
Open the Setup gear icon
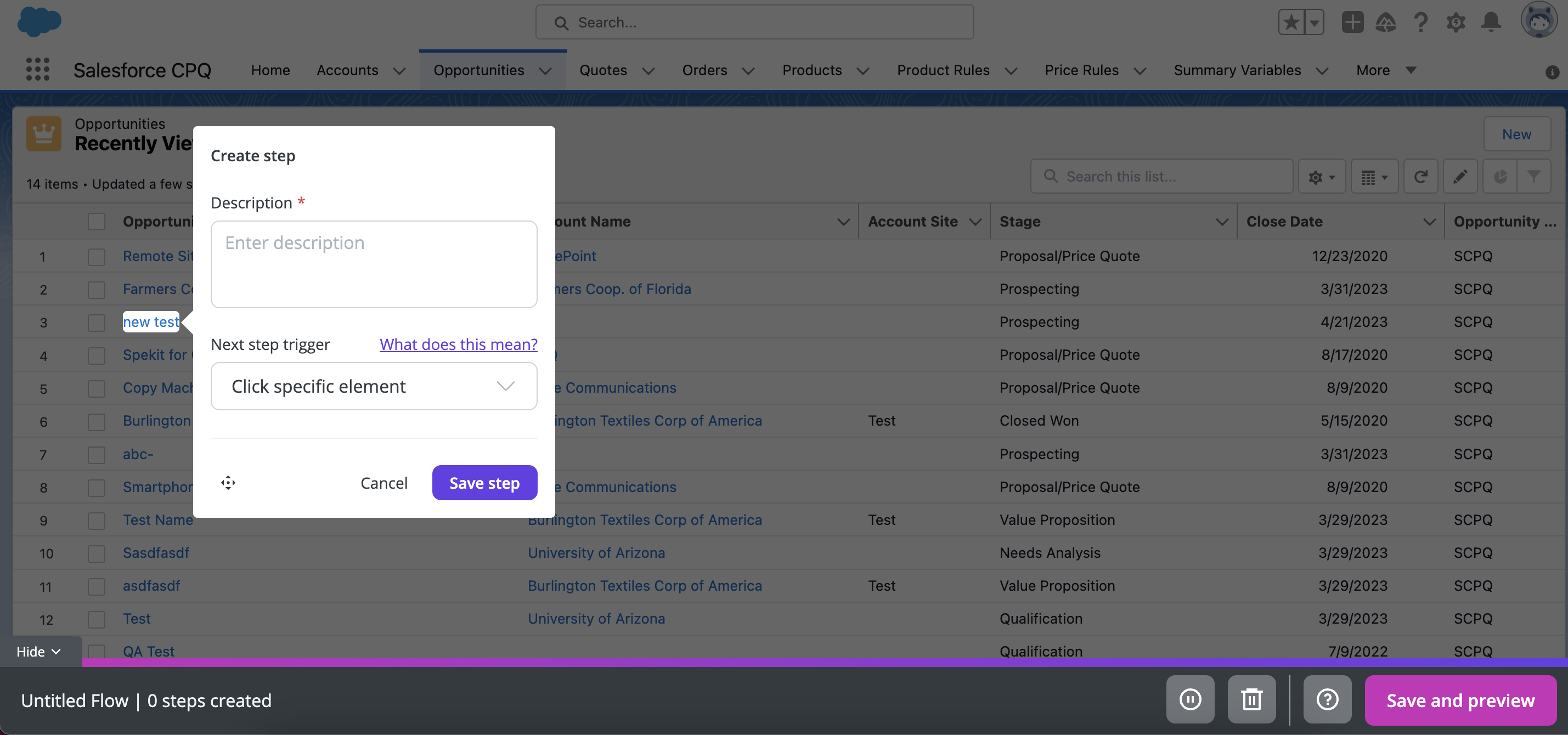tap(1456, 22)
